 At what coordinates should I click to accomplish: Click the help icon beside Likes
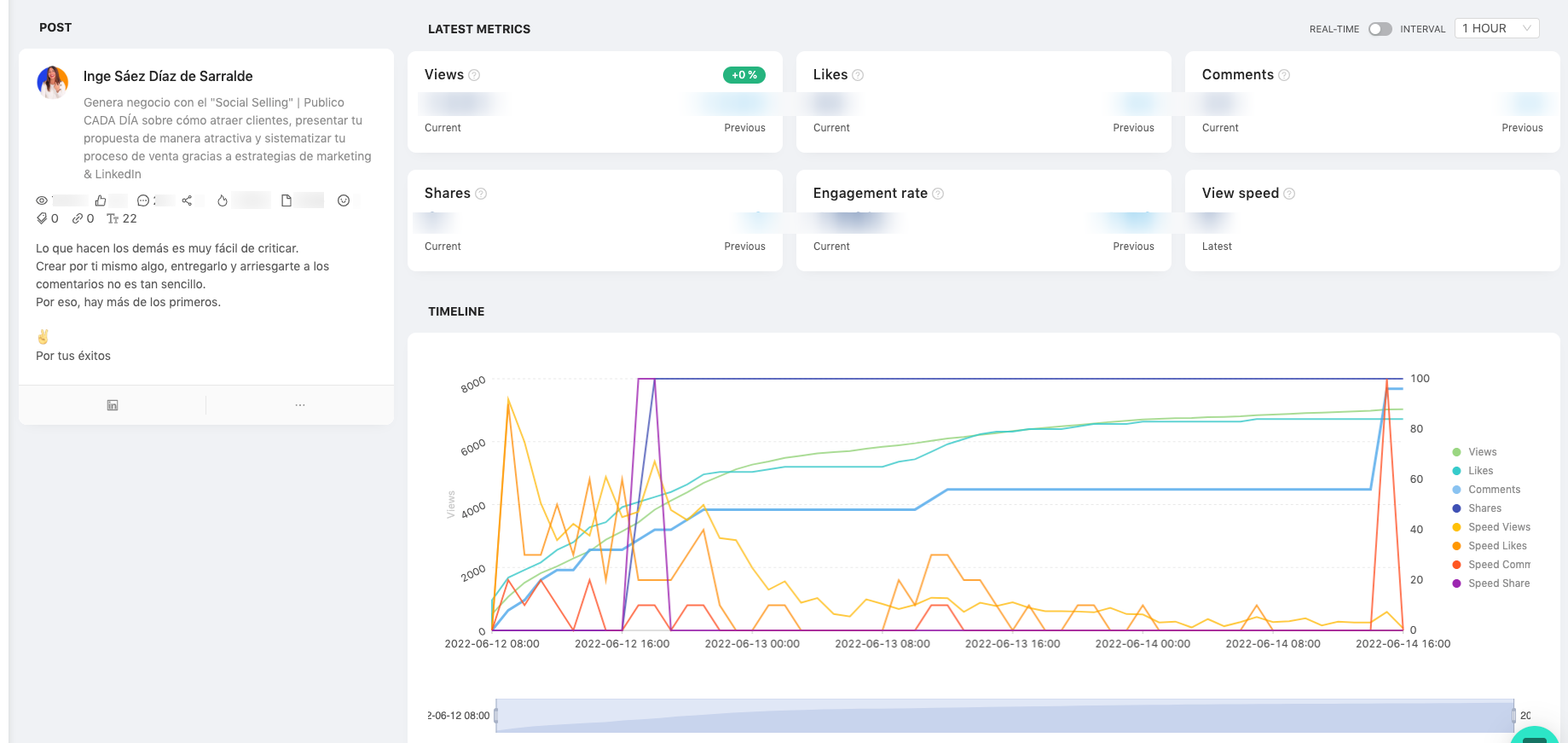(x=858, y=75)
